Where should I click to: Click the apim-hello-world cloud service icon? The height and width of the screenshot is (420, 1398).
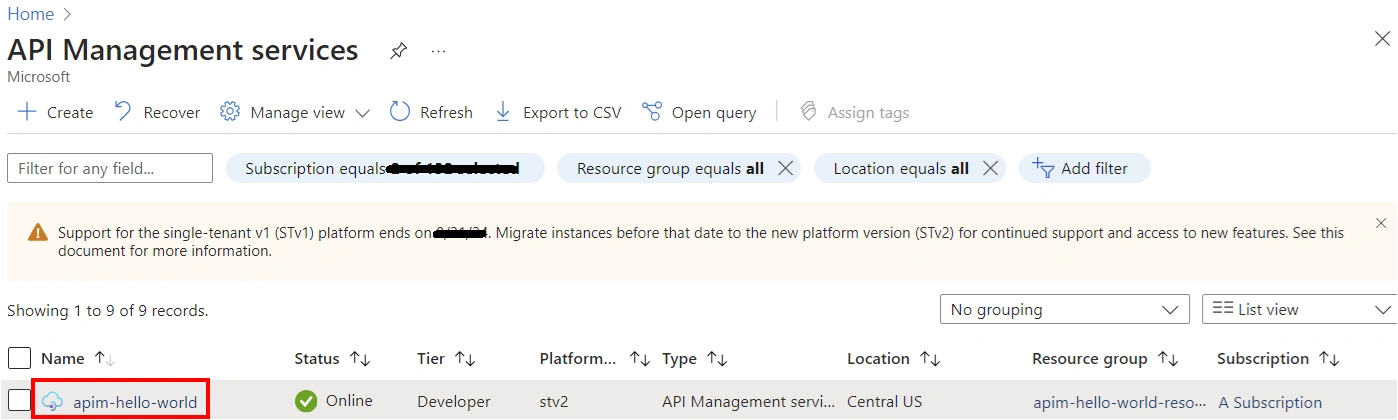52,402
